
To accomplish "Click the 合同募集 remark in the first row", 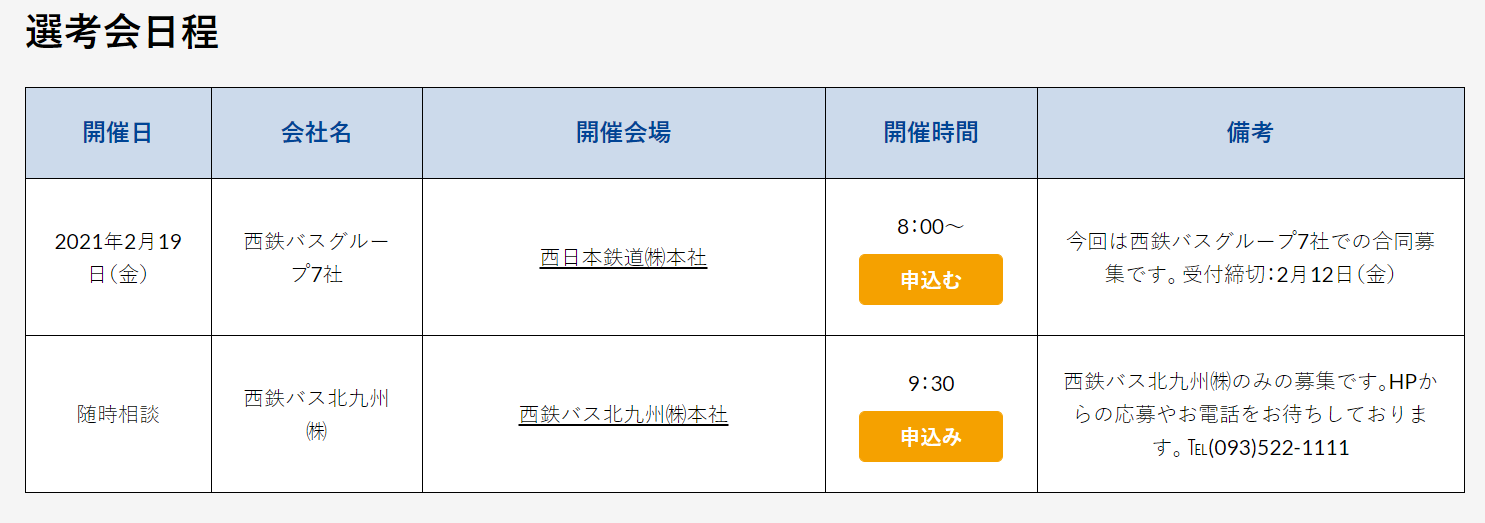I will point(1250,242).
